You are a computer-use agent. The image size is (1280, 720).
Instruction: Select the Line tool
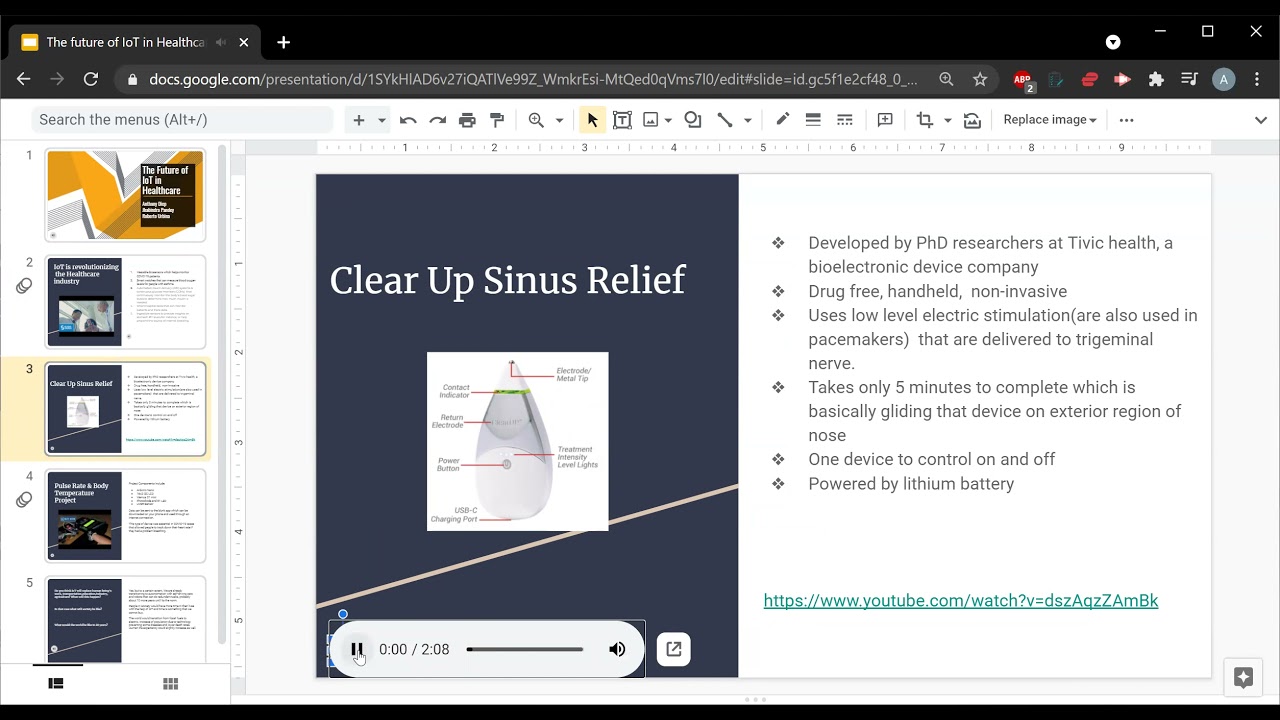(x=725, y=120)
